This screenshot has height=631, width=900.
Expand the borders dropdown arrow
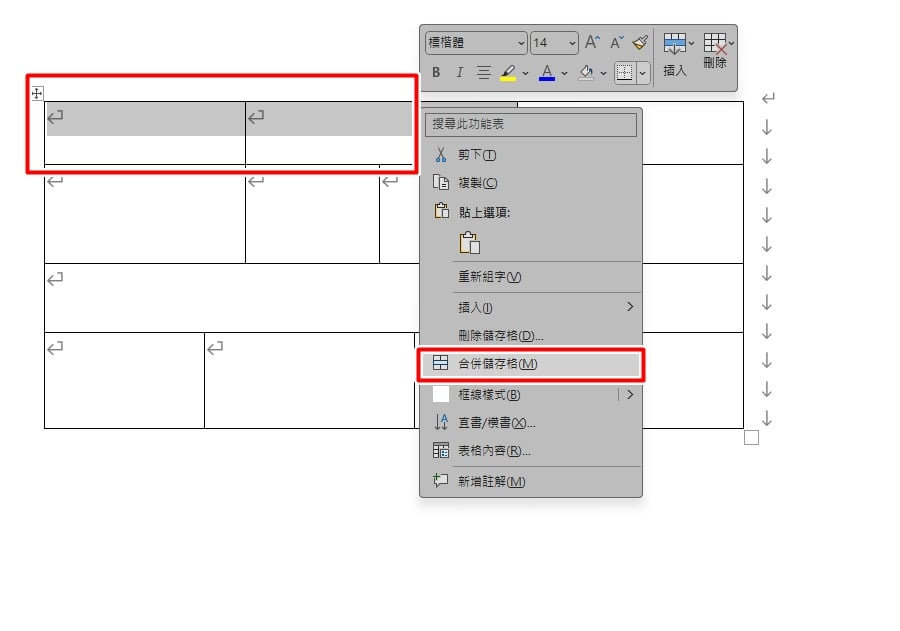(642, 73)
